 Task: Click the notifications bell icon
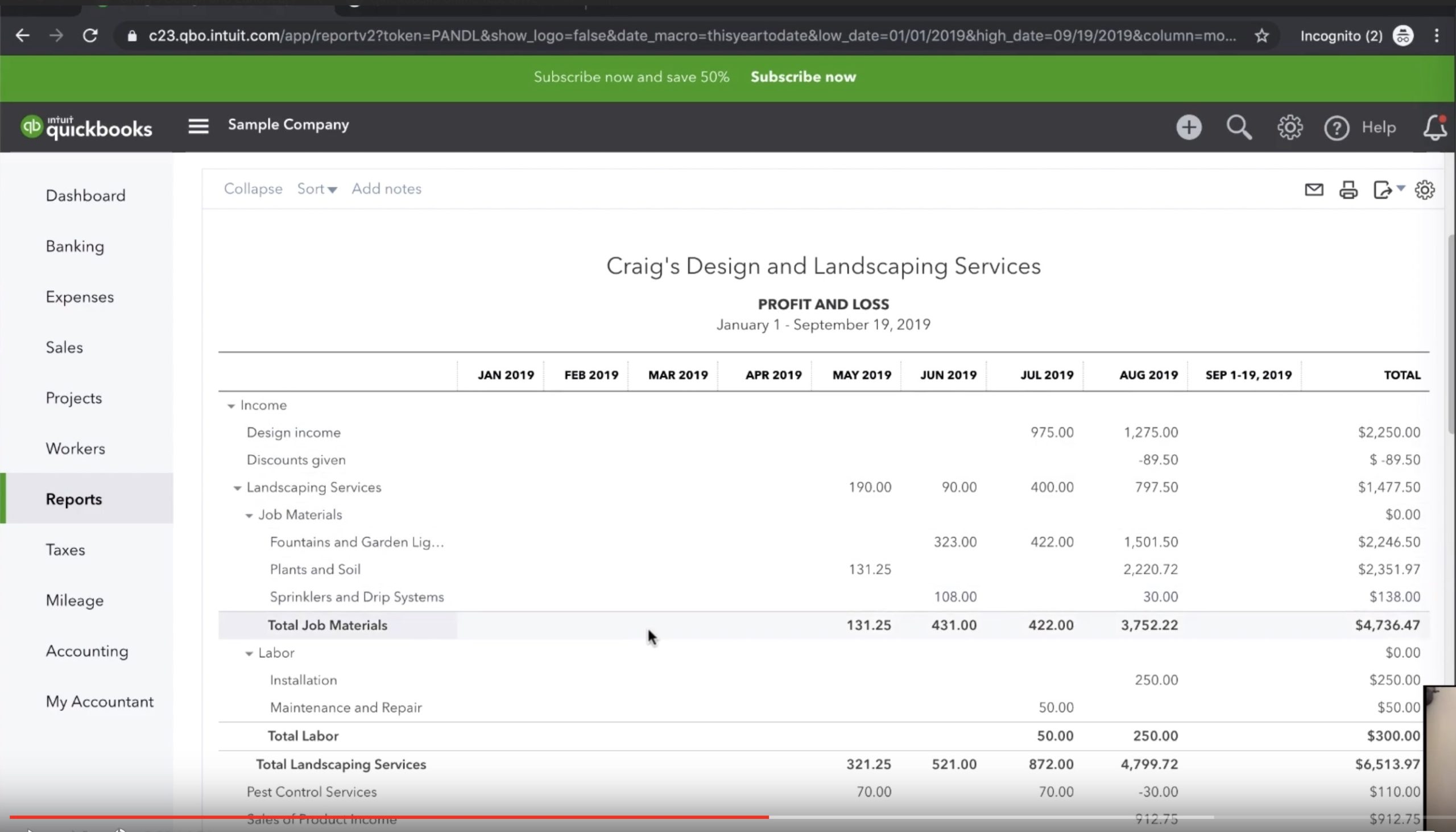[x=1430, y=126]
